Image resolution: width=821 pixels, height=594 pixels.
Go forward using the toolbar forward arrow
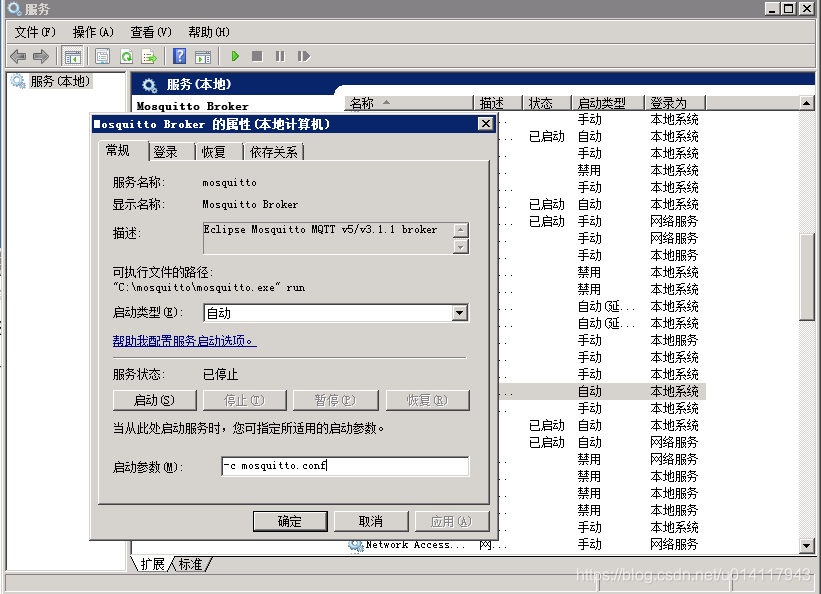tap(41, 56)
